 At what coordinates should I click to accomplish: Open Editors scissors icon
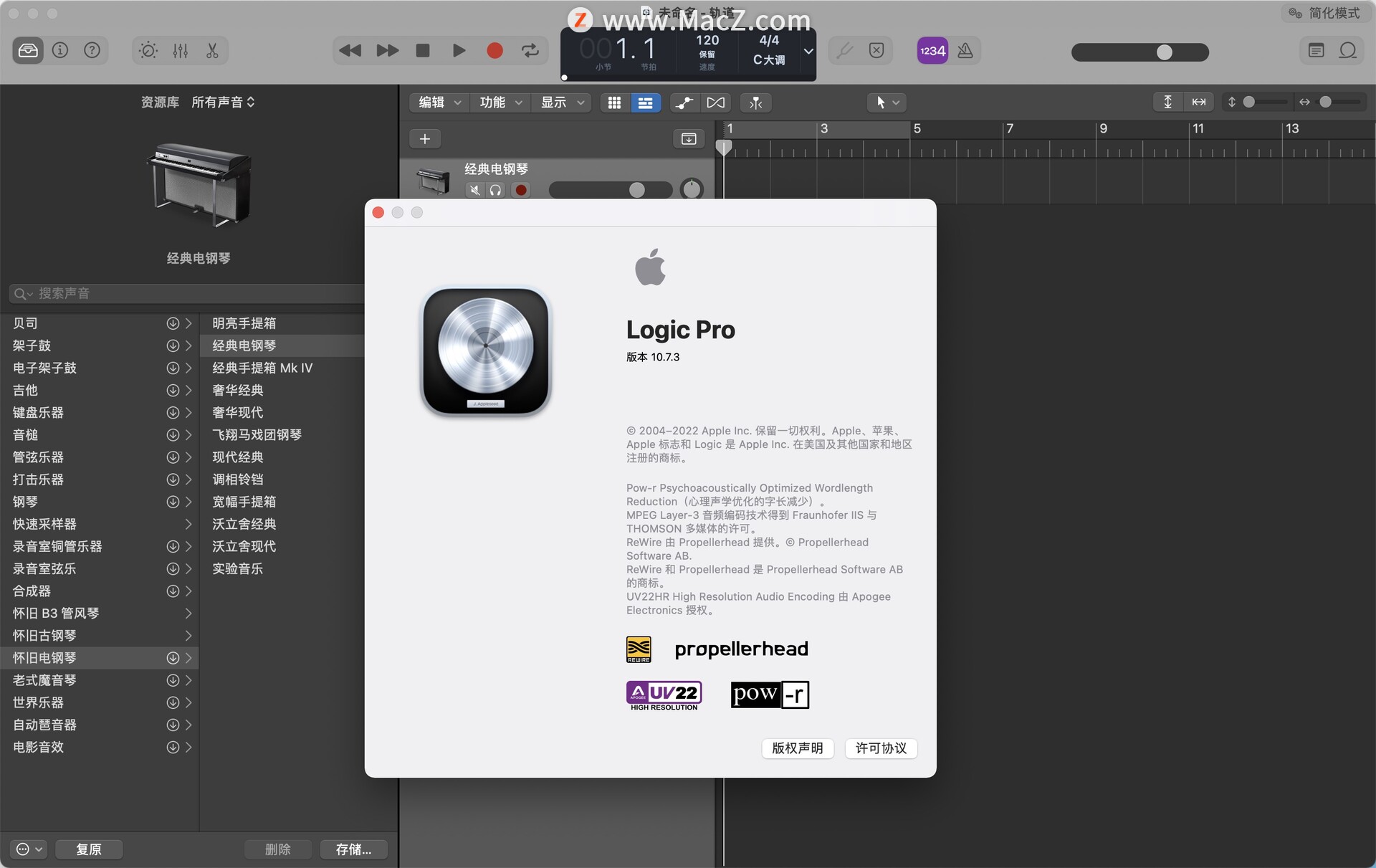coord(212,51)
